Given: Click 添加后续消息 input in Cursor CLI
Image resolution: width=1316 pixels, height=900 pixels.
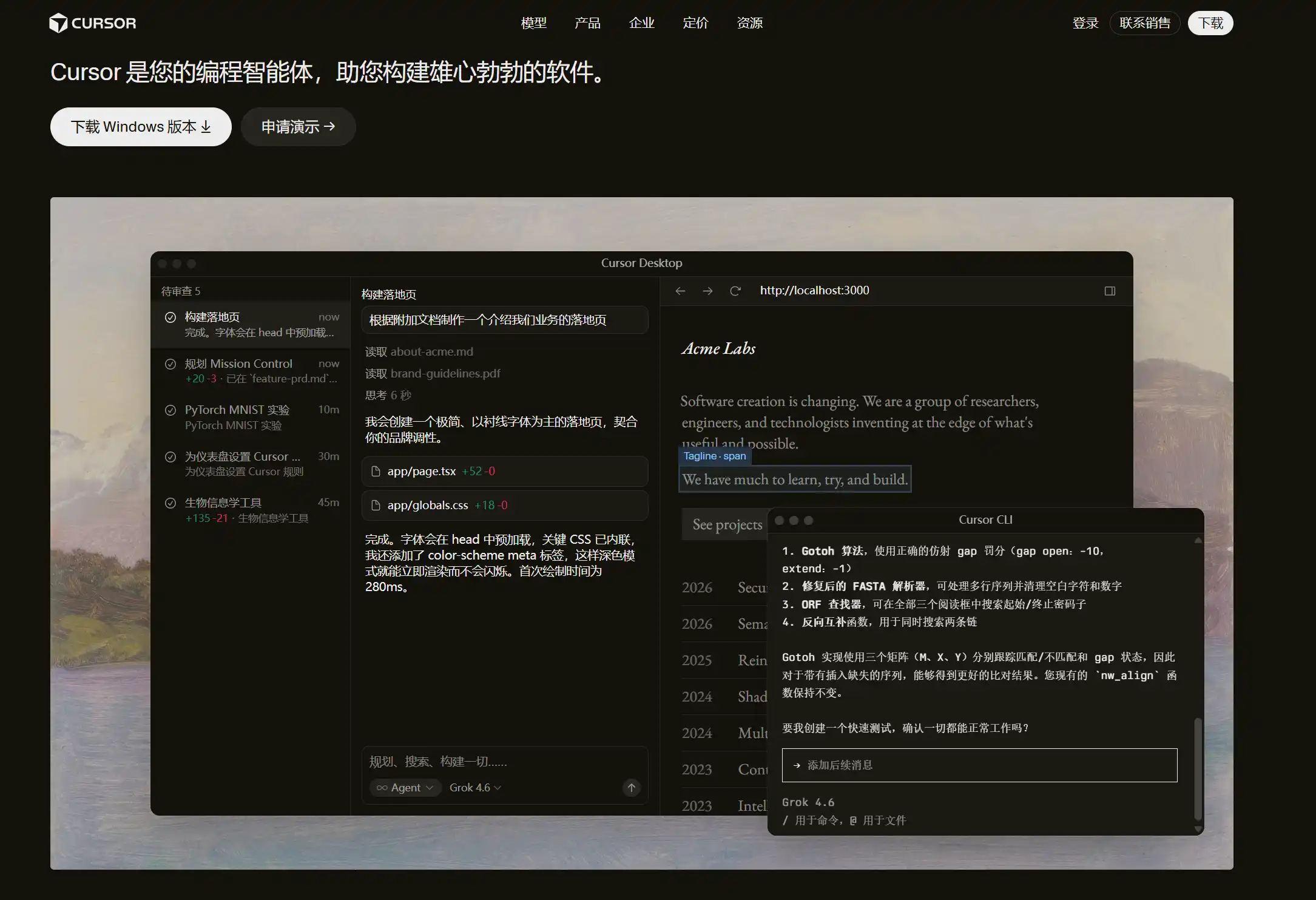Looking at the screenshot, I should (979, 765).
